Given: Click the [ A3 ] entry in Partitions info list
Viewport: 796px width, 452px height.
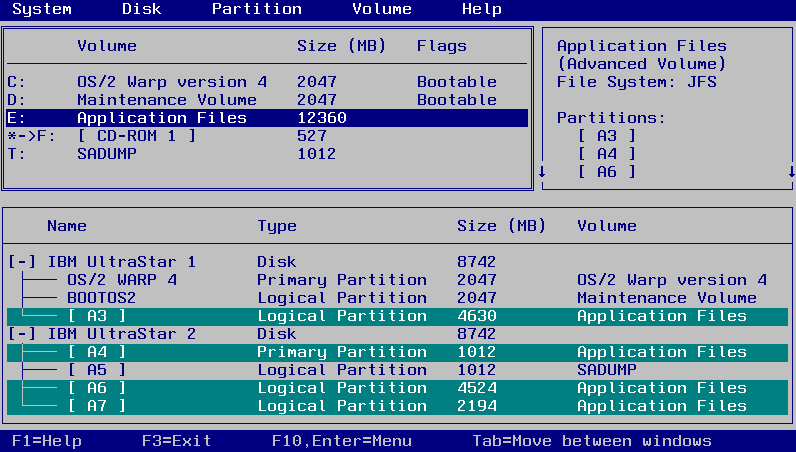Looking at the screenshot, I should coord(607,136).
